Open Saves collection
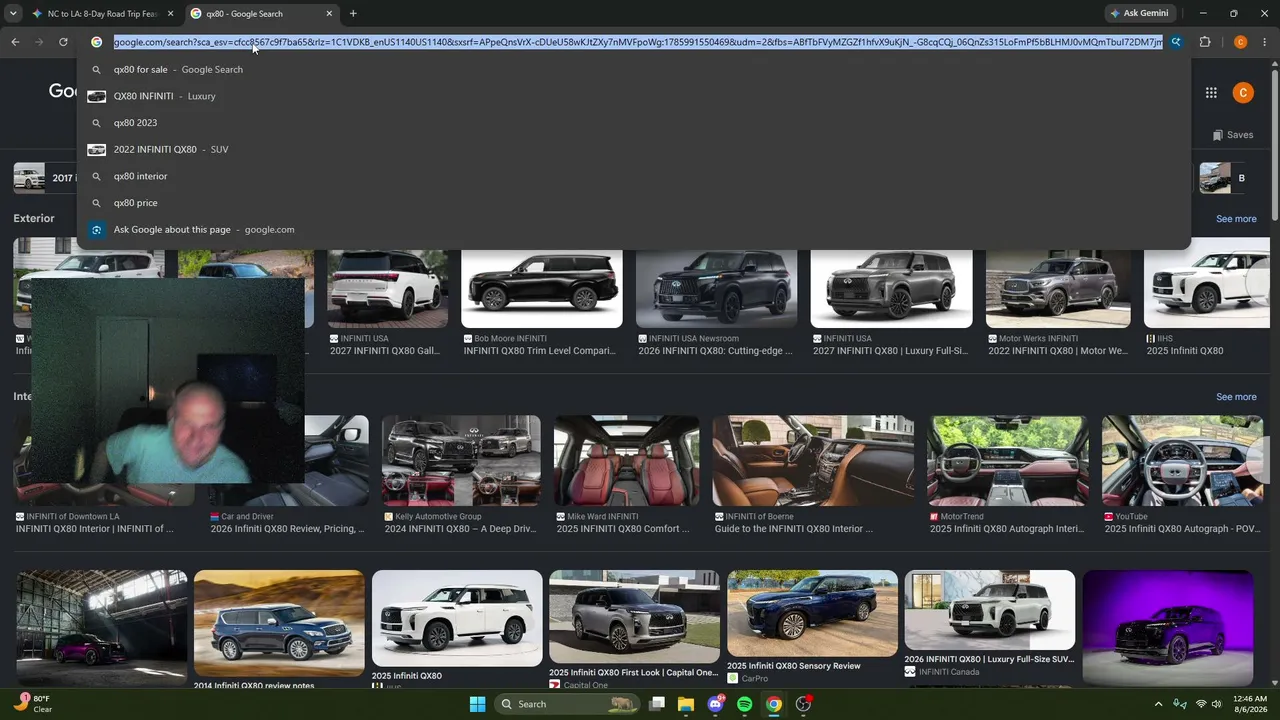Image resolution: width=1280 pixels, height=720 pixels. (1232, 135)
